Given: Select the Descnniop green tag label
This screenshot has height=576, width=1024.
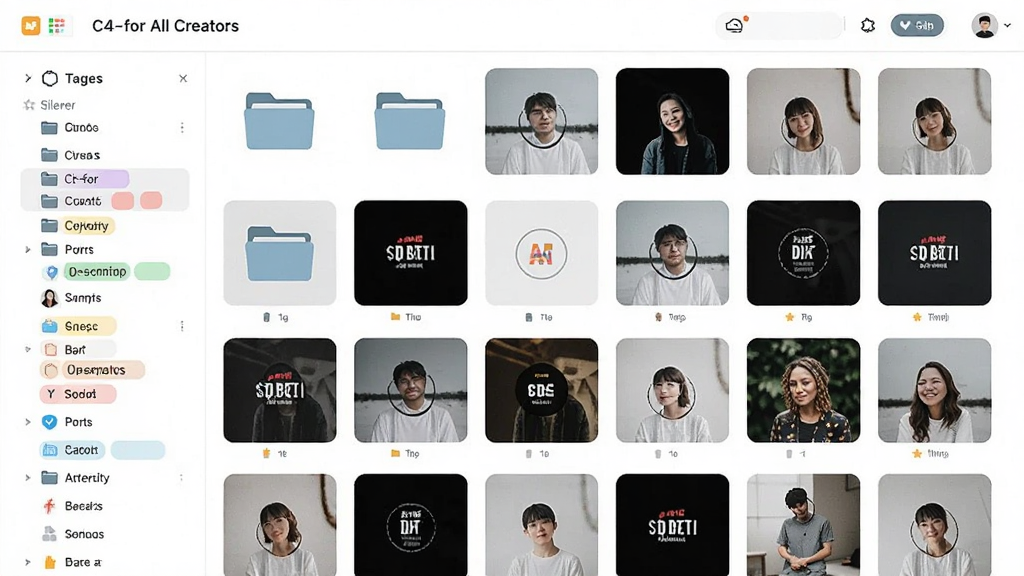Looking at the screenshot, I should [x=97, y=271].
